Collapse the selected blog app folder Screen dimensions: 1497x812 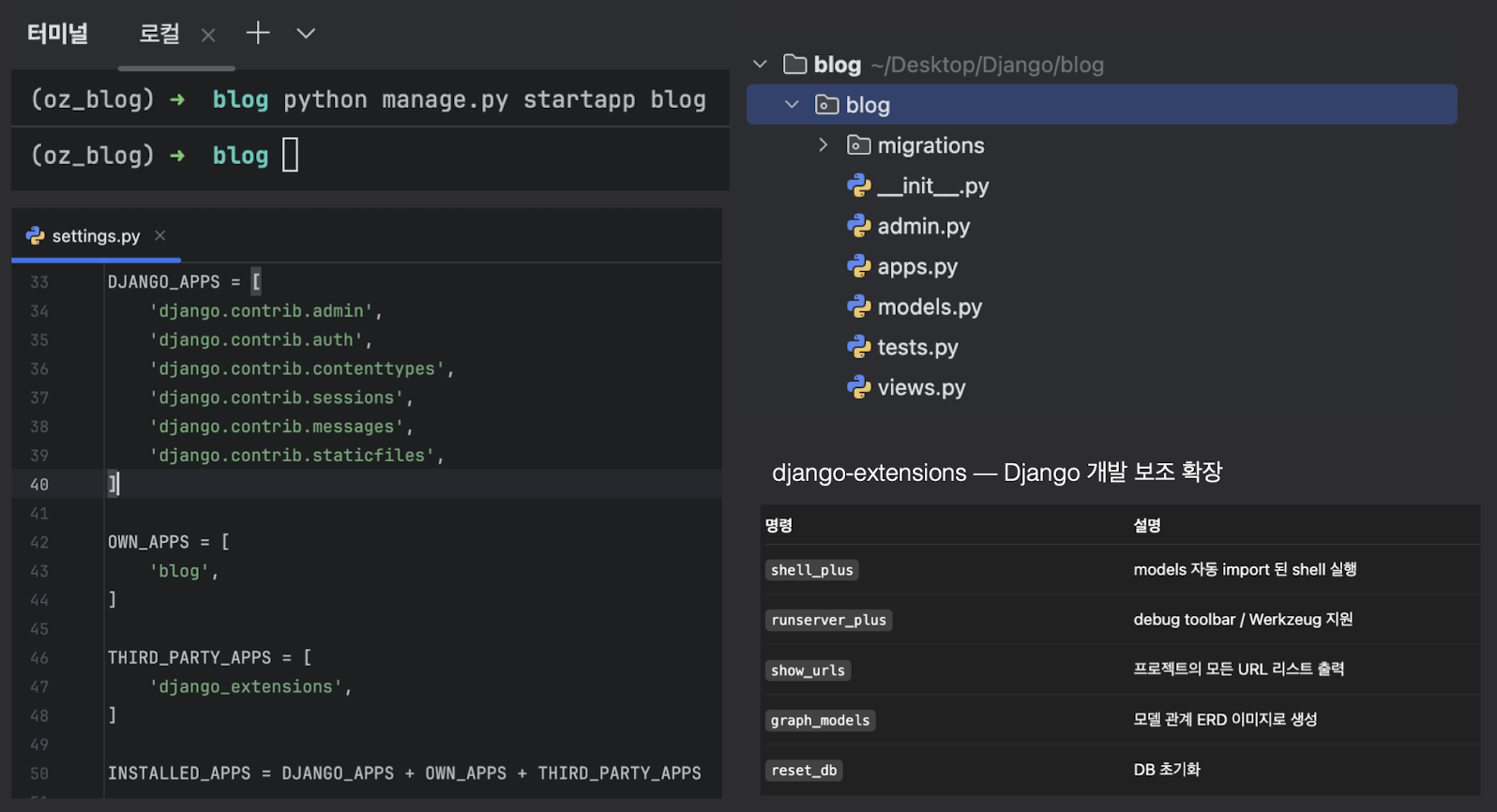tap(792, 105)
